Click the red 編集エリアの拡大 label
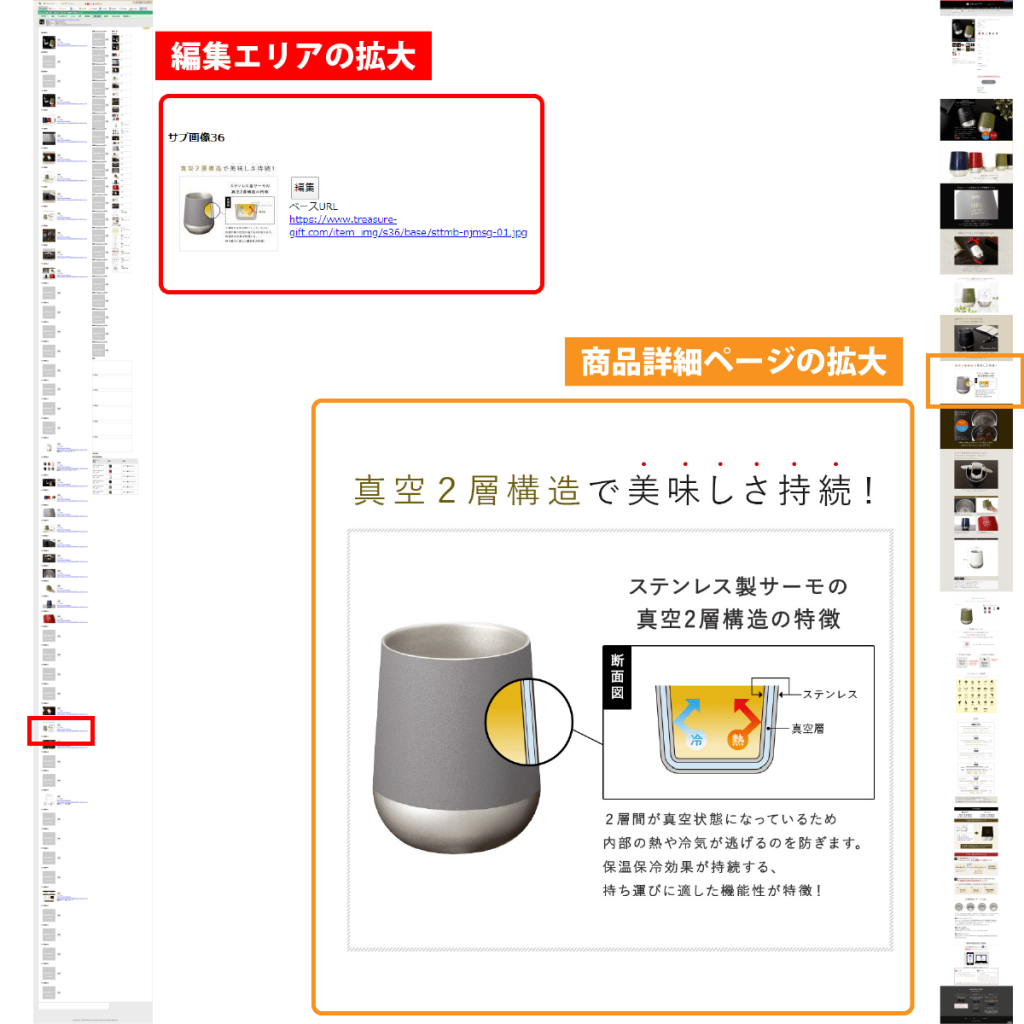 [293, 57]
